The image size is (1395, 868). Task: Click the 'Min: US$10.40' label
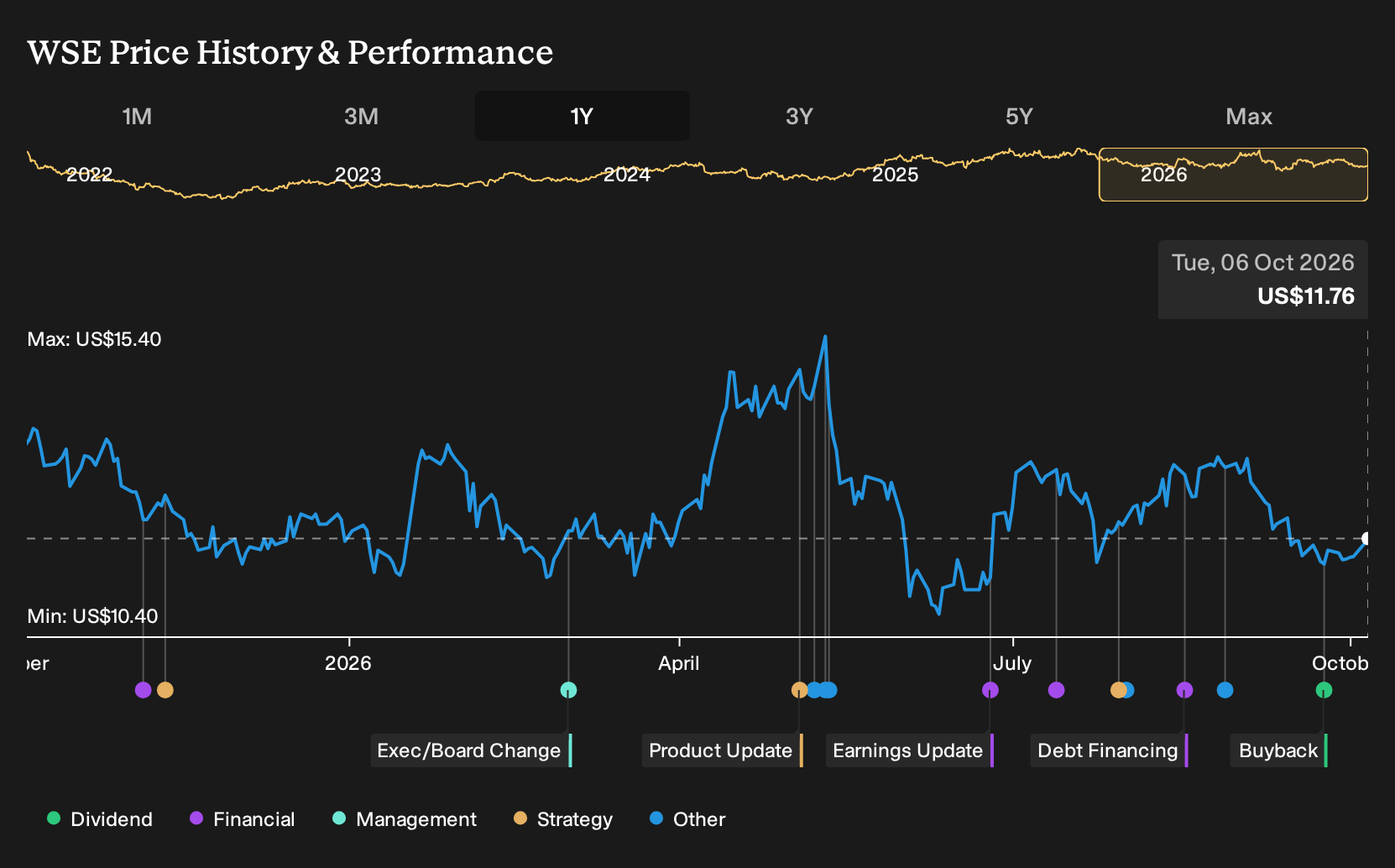point(93,616)
